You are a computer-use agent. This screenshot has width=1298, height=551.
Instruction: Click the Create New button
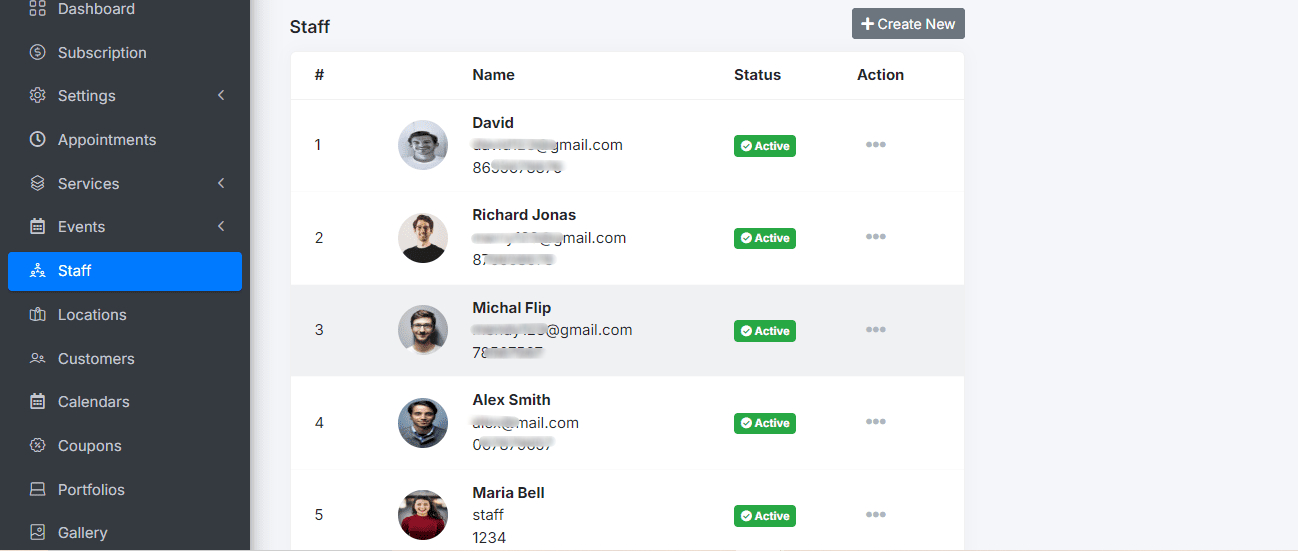coord(908,24)
